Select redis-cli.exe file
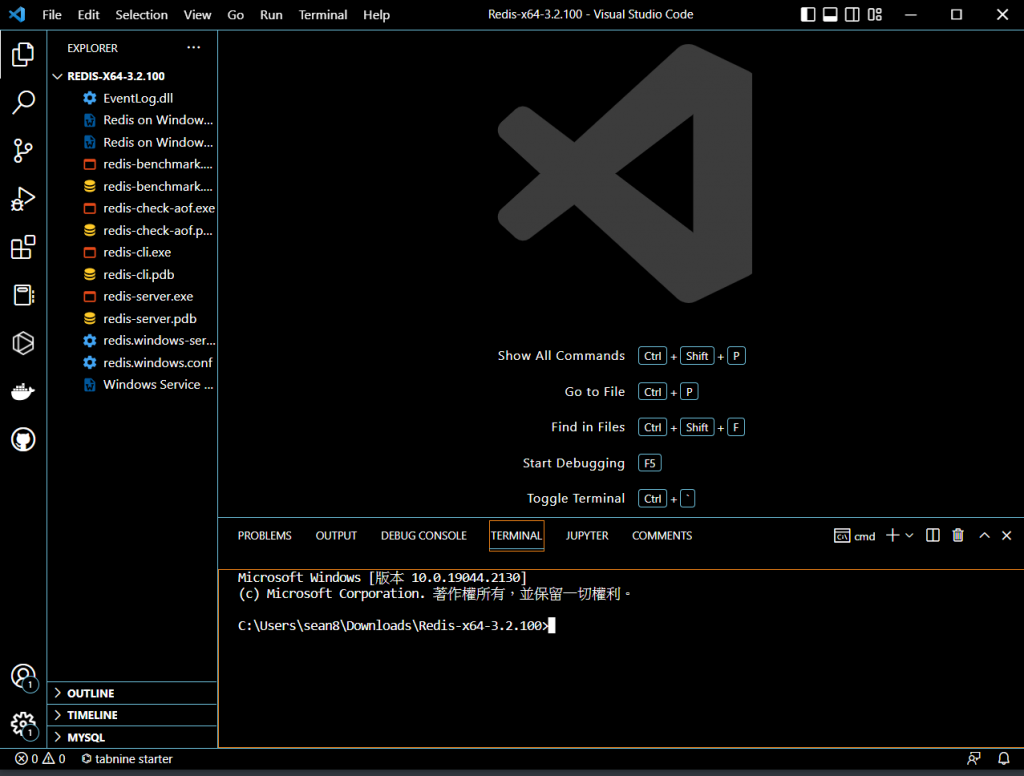The image size is (1024, 776). [x=133, y=252]
